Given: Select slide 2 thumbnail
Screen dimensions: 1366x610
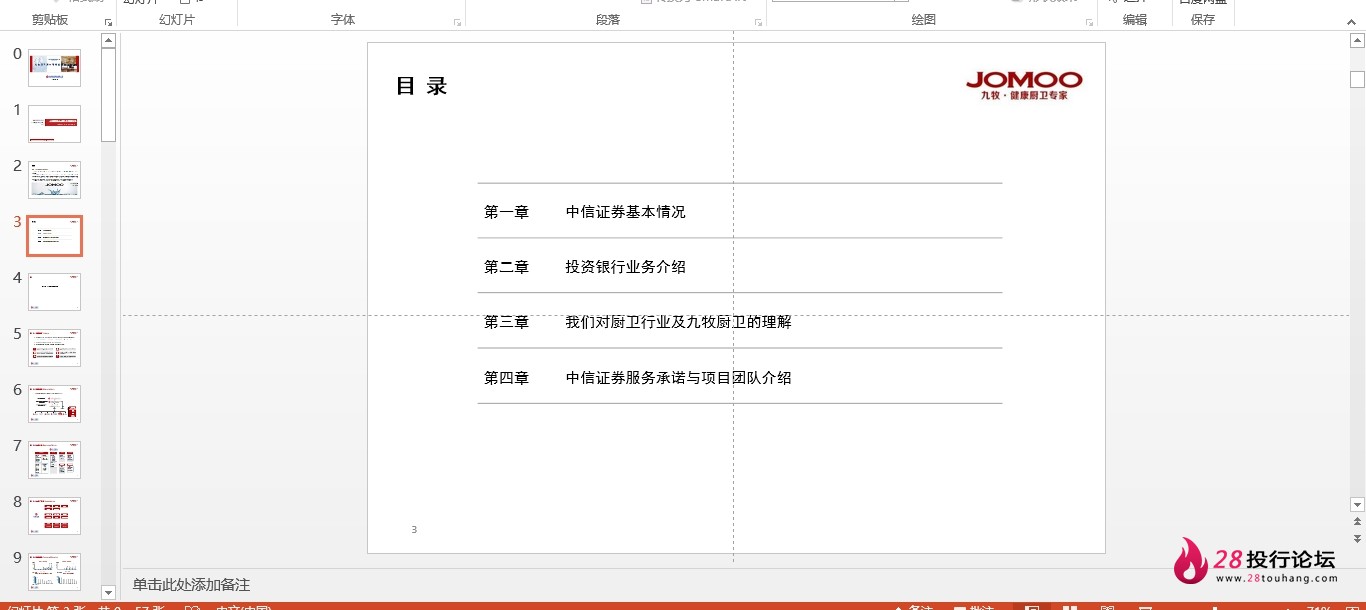Looking at the screenshot, I should pyautogui.click(x=54, y=180).
